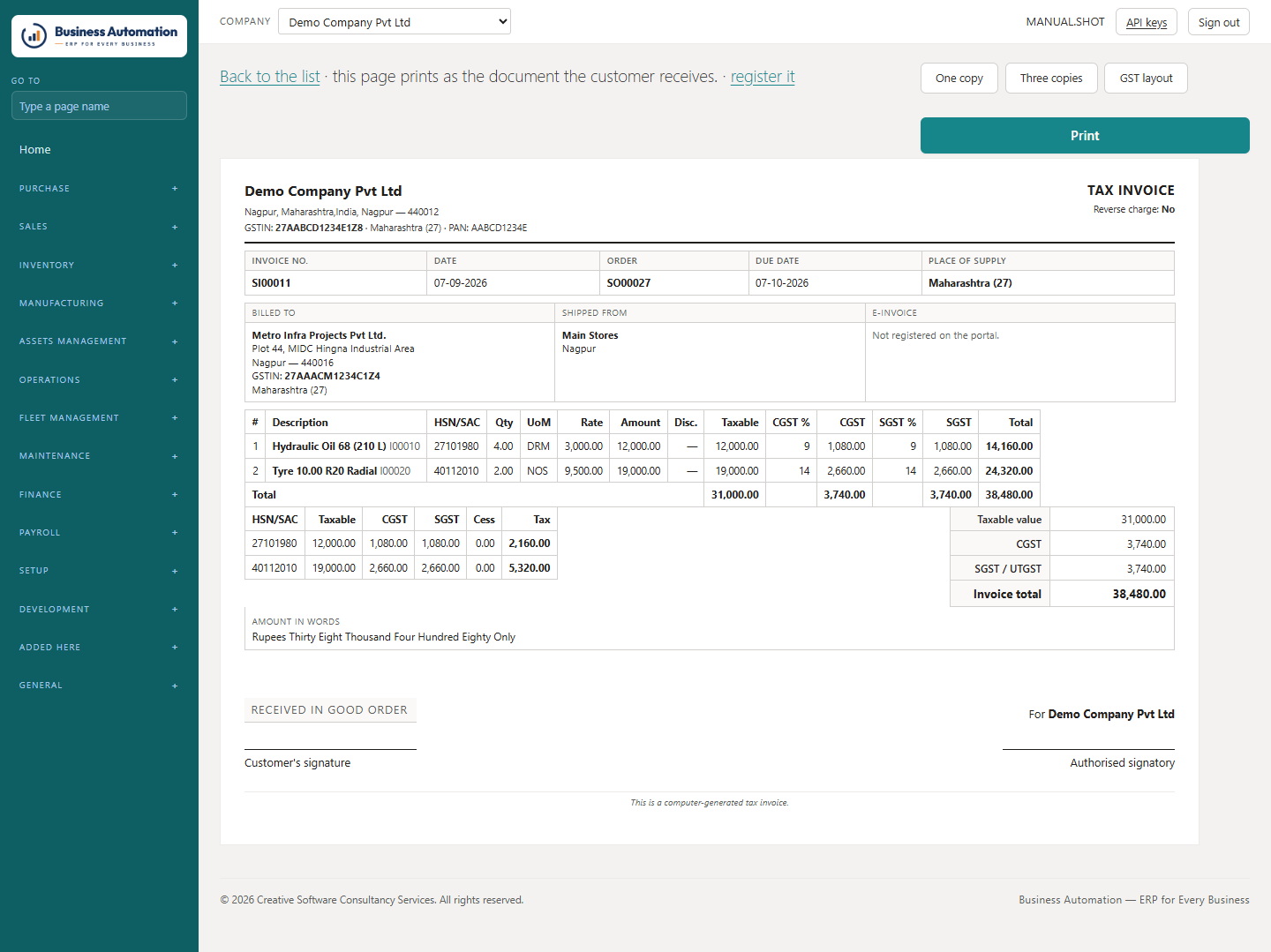Click the Print button
1271x952 pixels.
tap(1085, 136)
